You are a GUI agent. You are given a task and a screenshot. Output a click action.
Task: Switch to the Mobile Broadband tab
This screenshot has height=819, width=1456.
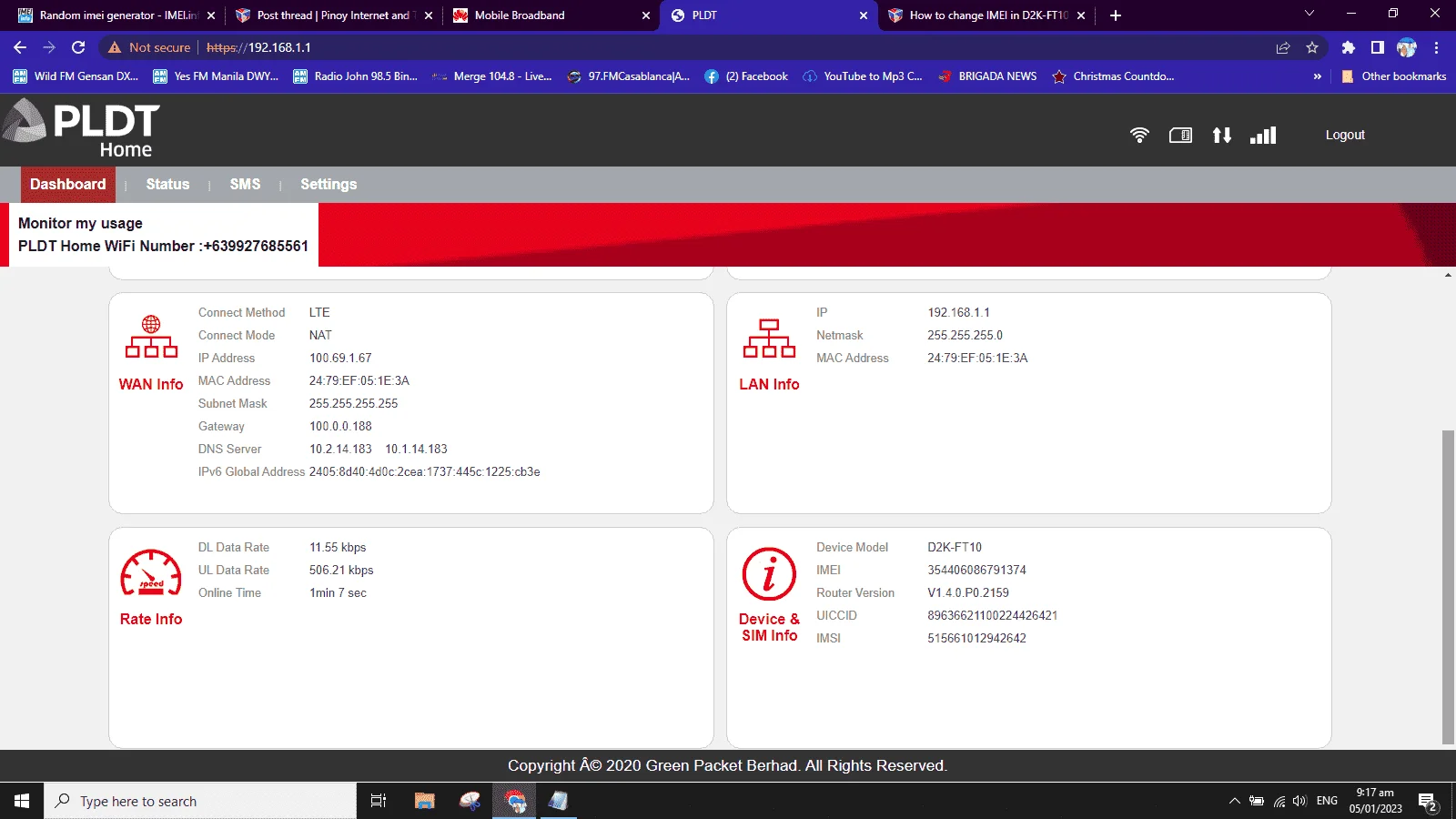(550, 15)
